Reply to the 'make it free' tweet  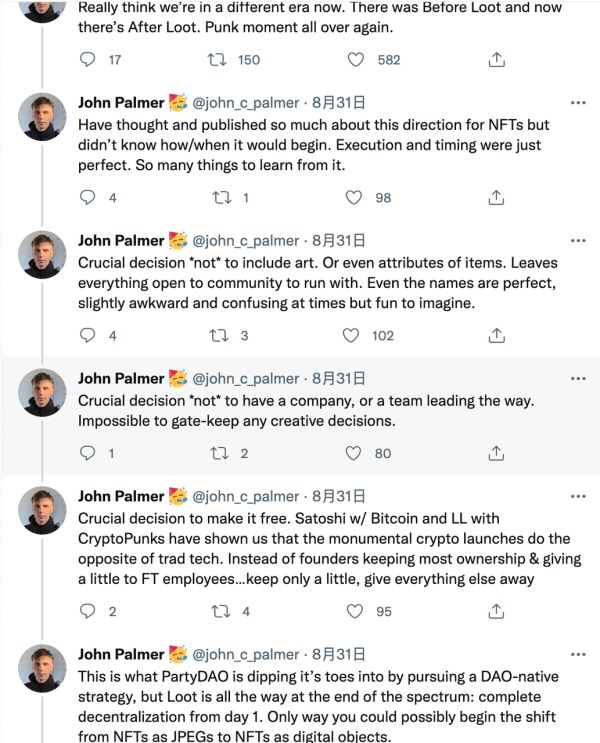87,612
